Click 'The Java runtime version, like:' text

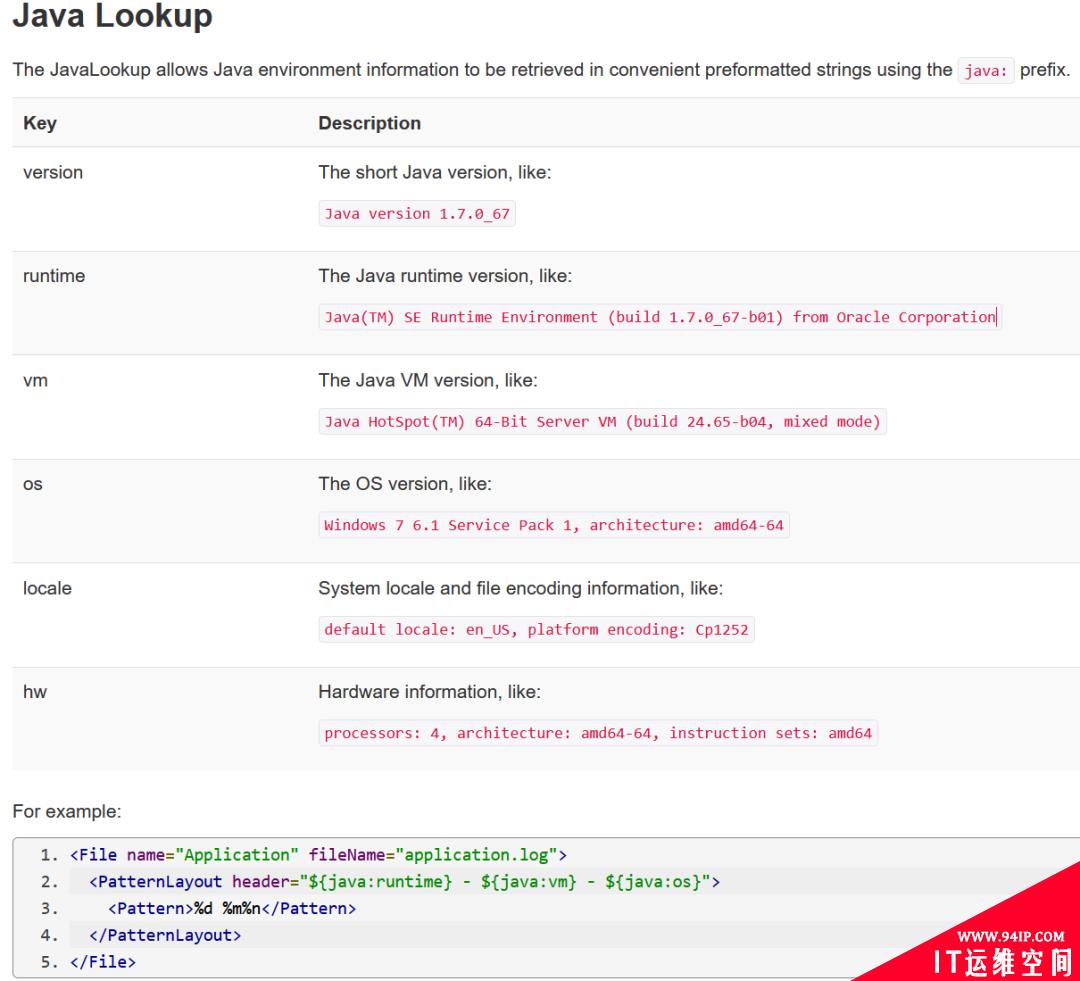pos(445,276)
